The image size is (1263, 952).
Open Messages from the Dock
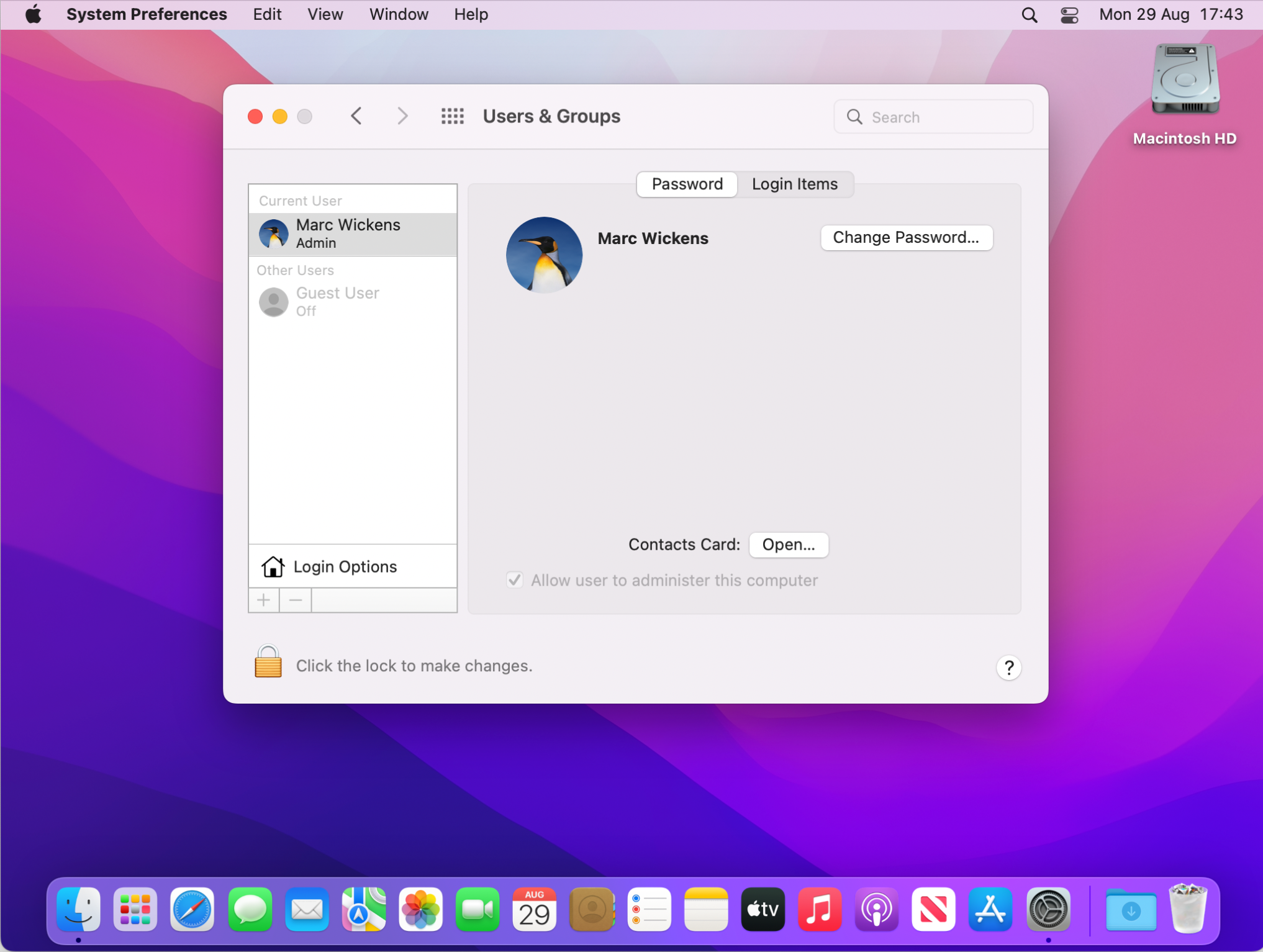pyautogui.click(x=250, y=910)
